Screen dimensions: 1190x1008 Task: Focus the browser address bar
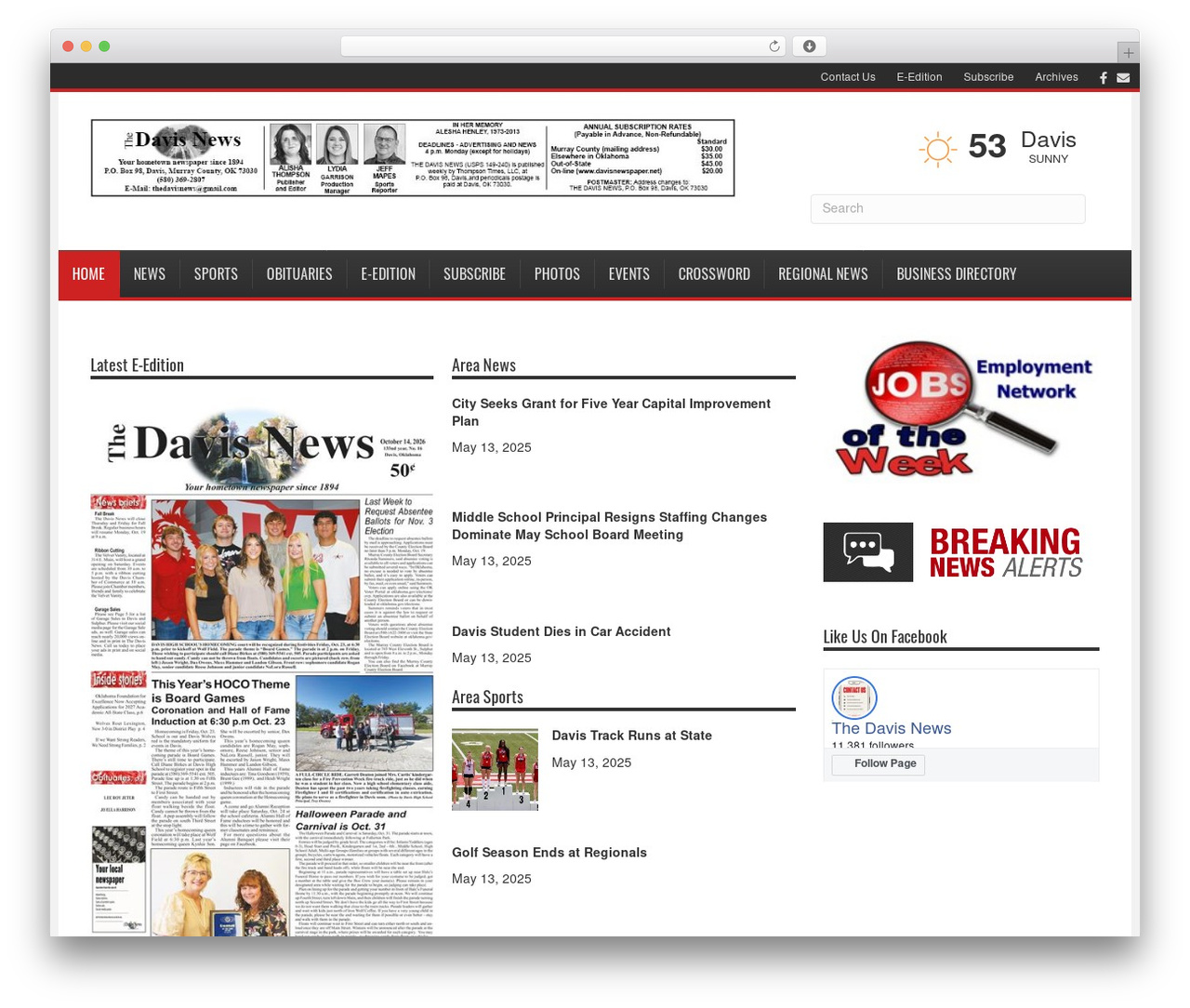pos(563,46)
